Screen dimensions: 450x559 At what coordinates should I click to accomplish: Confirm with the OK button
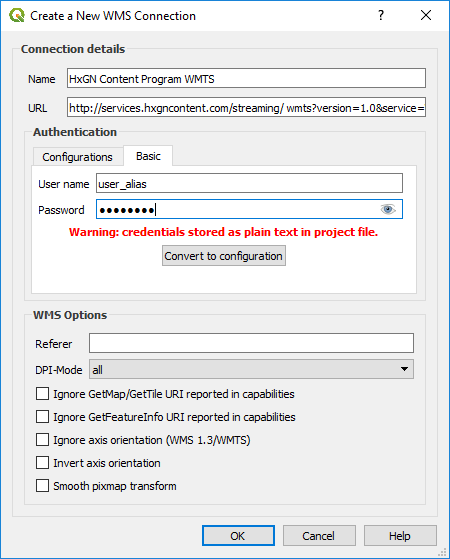pos(238,535)
